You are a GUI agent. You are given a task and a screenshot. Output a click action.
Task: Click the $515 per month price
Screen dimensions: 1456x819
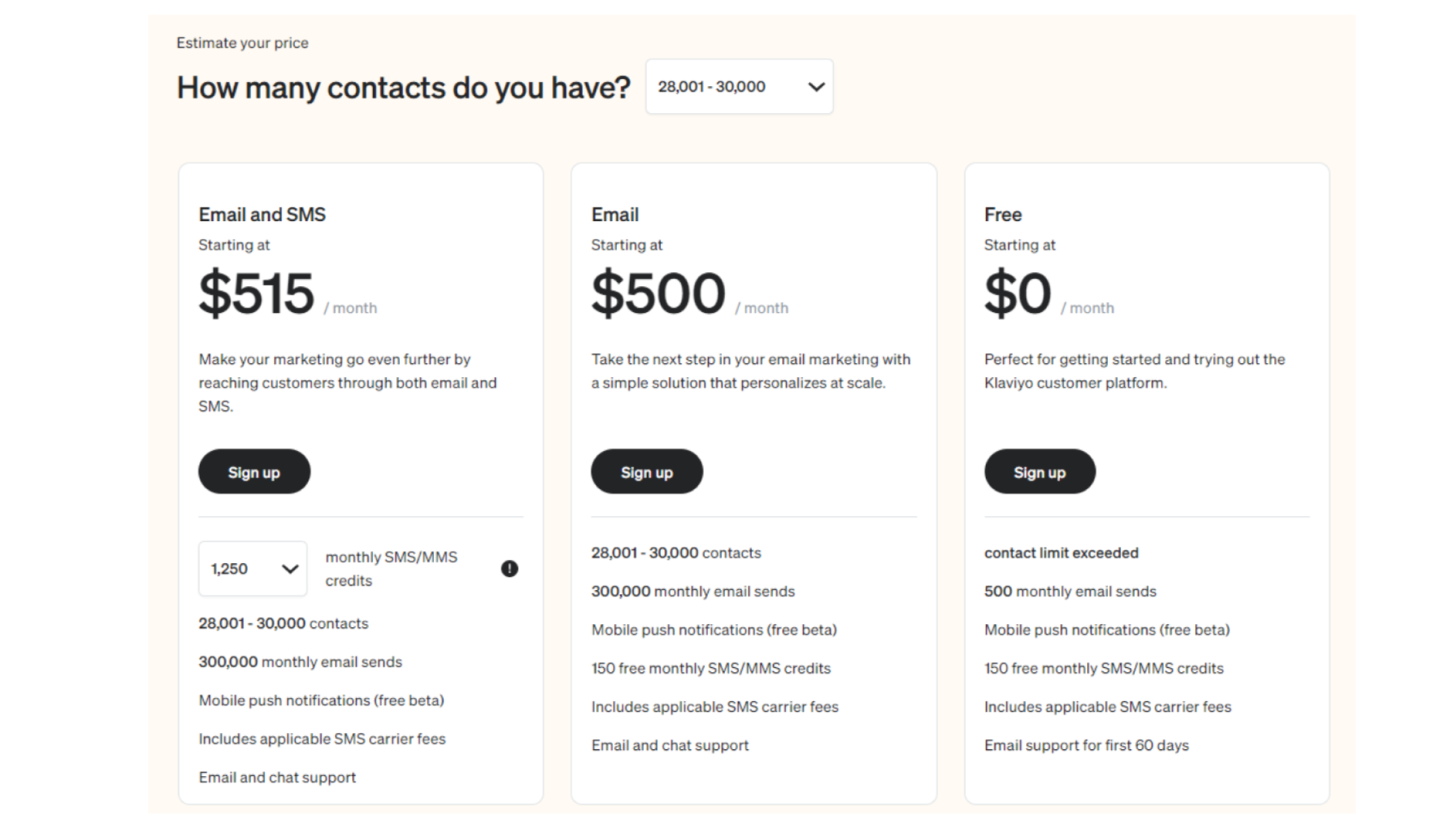(x=257, y=293)
